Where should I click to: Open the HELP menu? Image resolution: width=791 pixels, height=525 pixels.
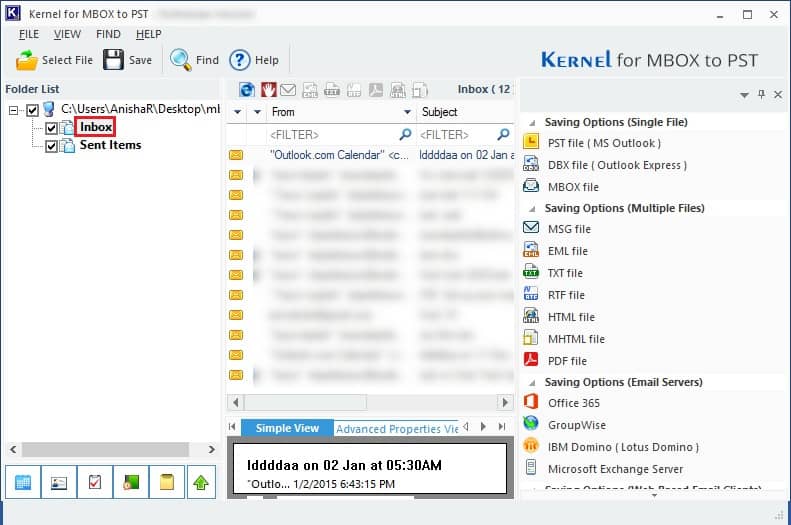(149, 34)
